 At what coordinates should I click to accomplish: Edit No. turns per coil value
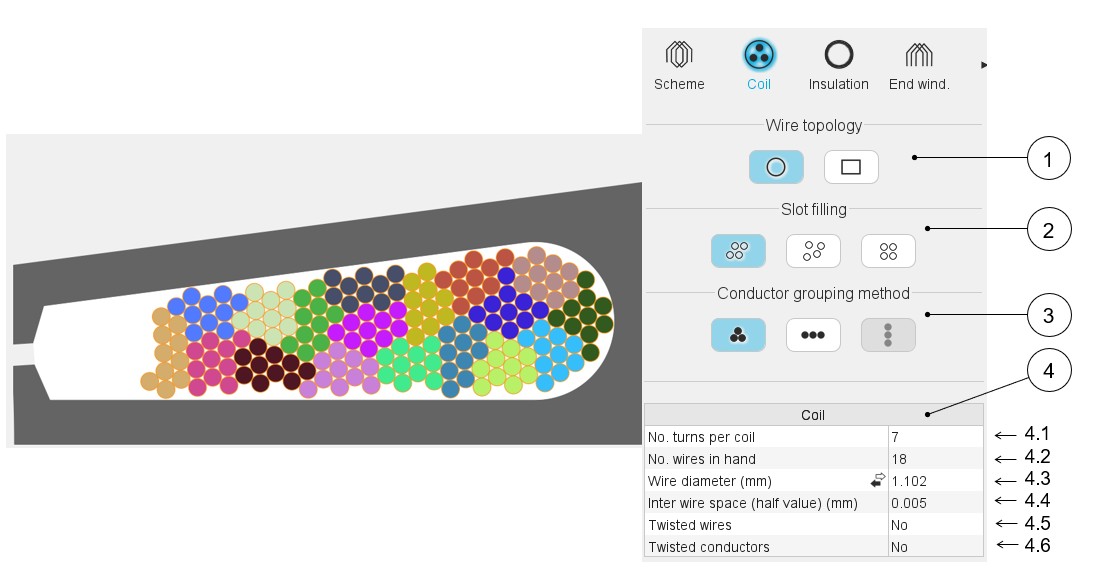pos(934,437)
